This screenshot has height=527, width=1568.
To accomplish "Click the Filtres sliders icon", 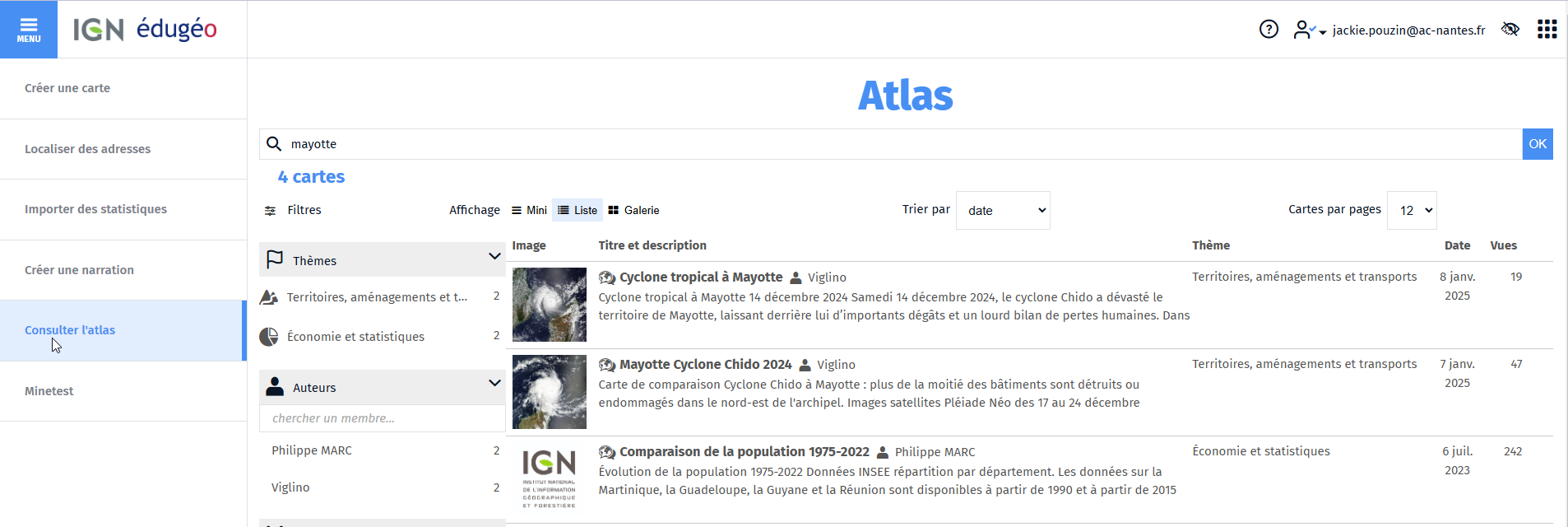I will (x=270, y=211).
